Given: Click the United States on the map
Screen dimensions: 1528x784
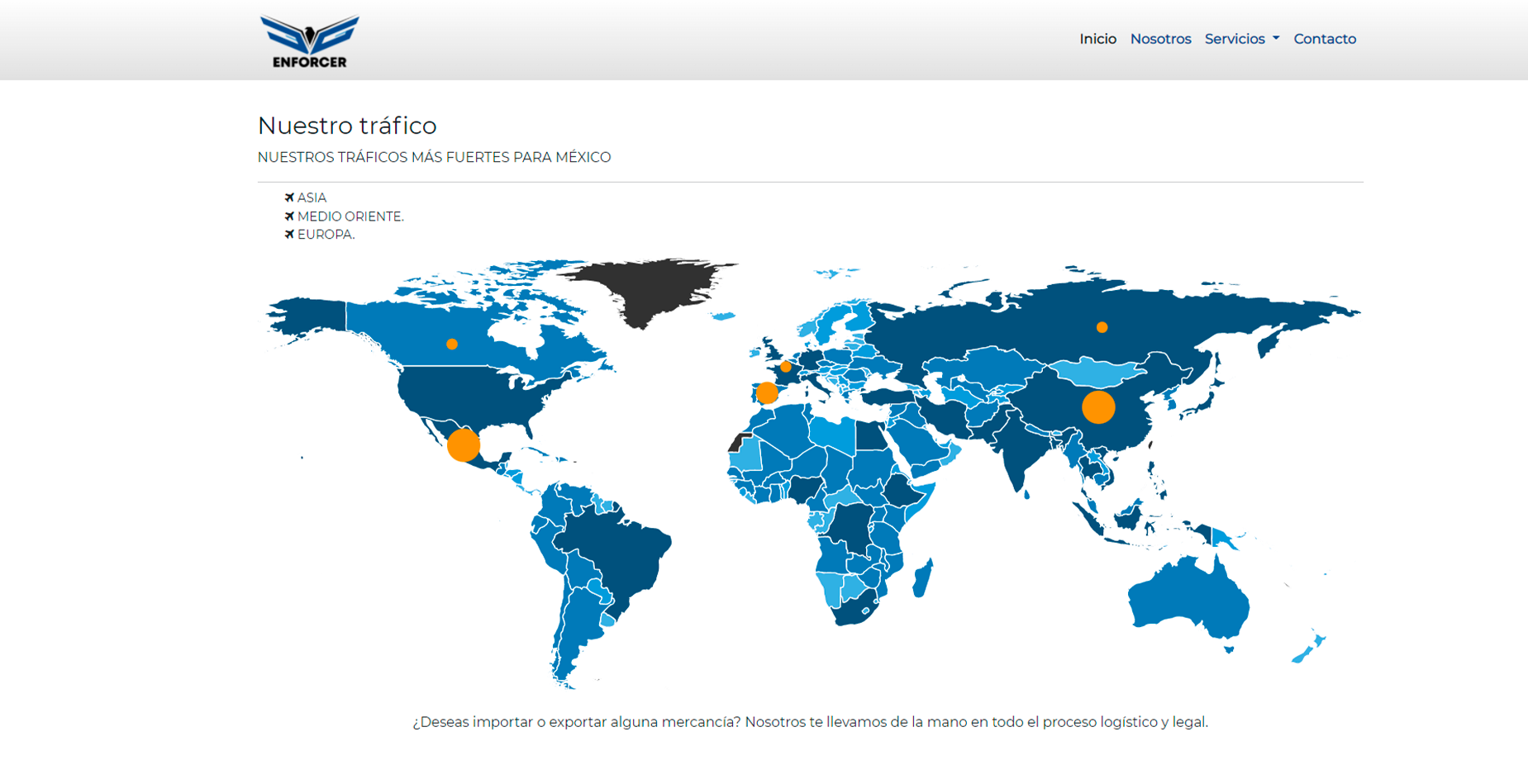Looking at the screenshot, I should [463, 392].
